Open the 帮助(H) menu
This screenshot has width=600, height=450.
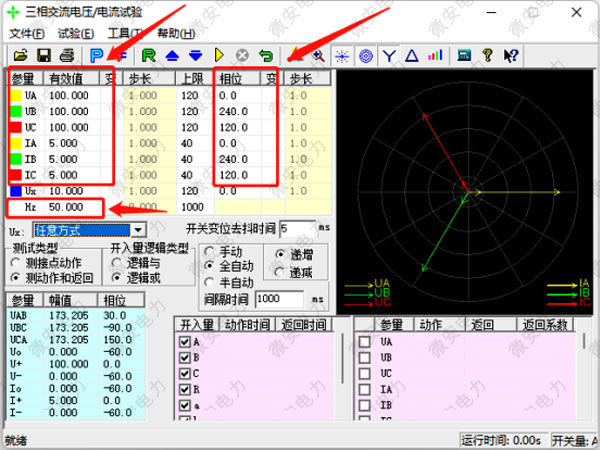tap(176, 33)
